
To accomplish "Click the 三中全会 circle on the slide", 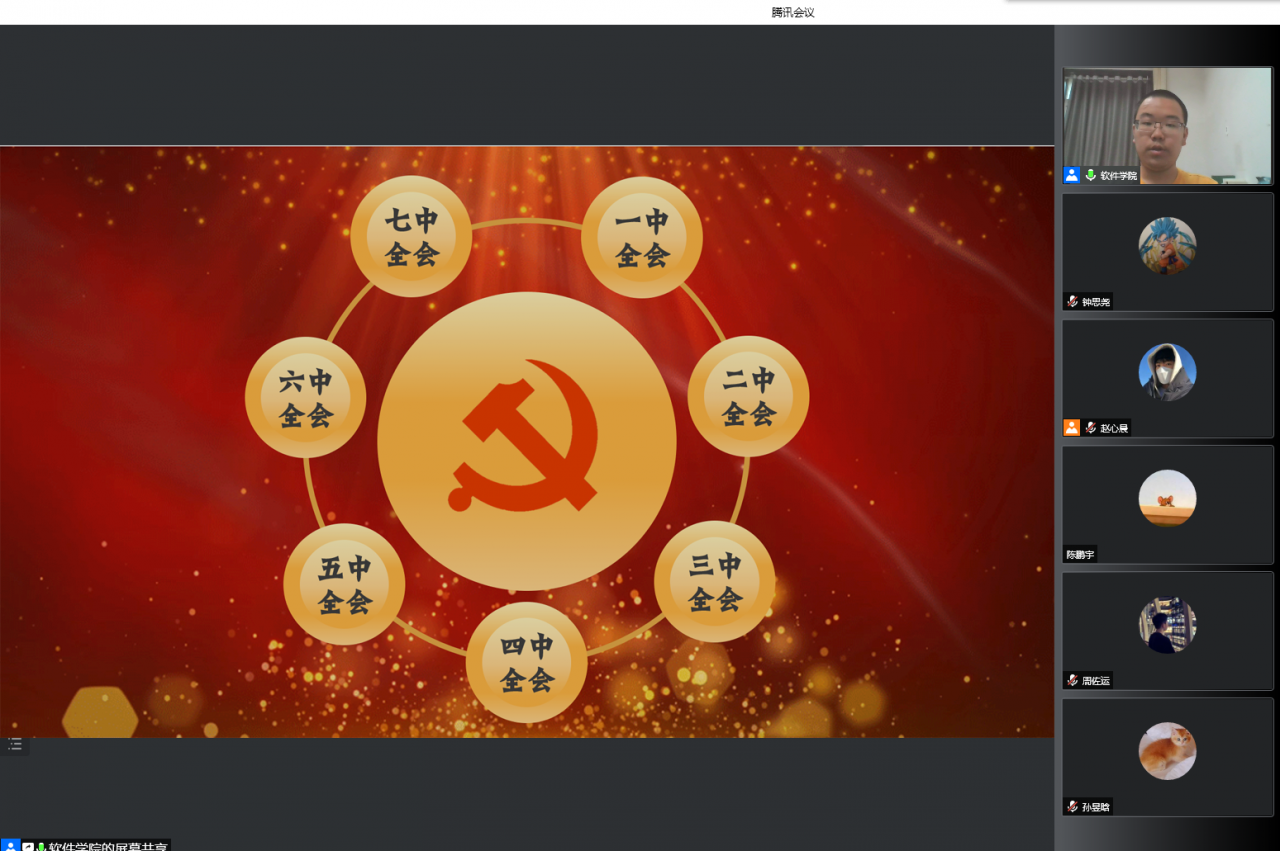I will [x=715, y=582].
